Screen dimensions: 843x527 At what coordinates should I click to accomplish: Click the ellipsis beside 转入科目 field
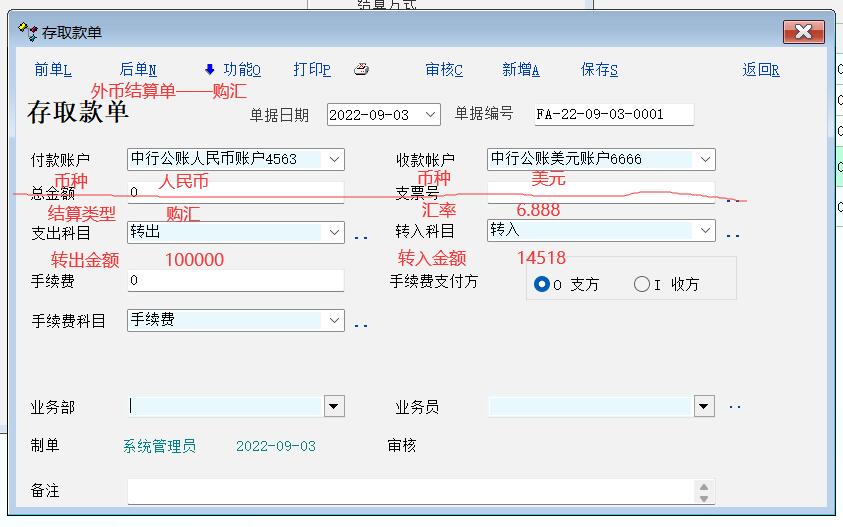point(733,236)
